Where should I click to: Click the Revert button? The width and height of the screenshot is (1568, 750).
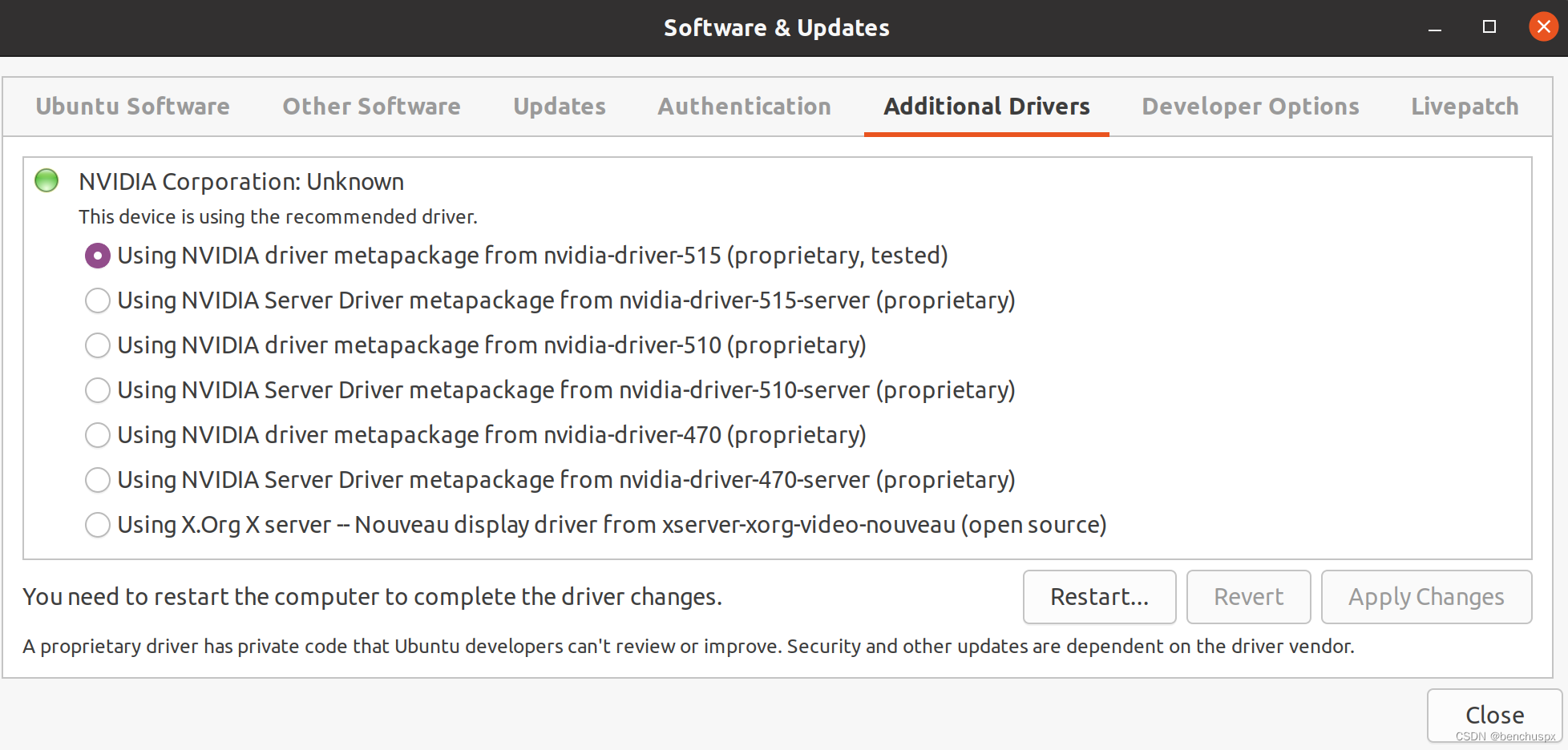point(1248,597)
